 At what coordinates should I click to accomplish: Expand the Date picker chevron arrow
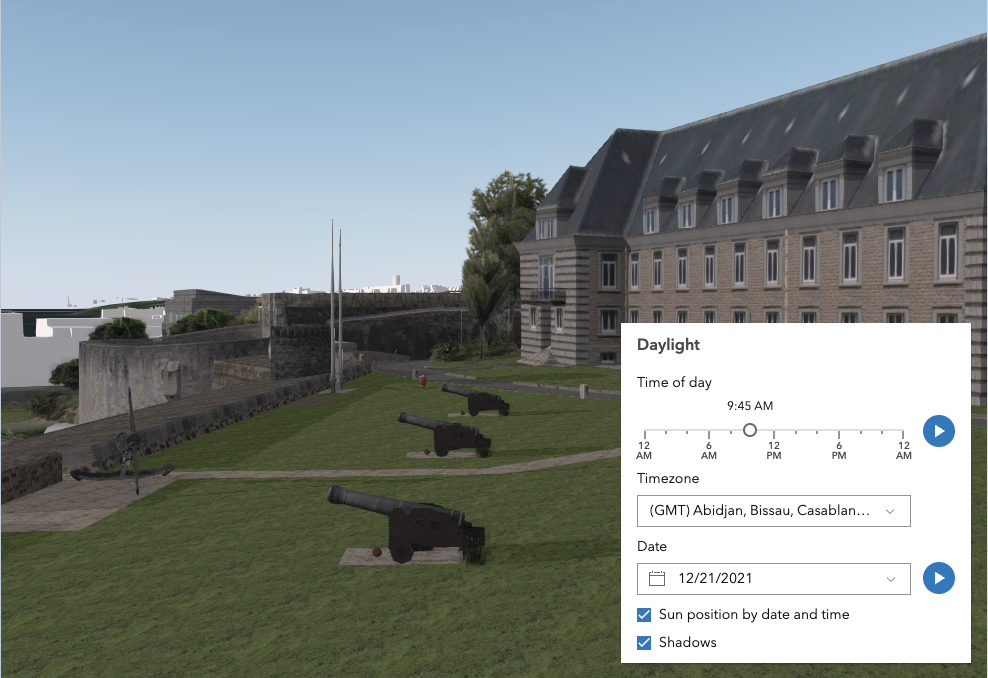coord(891,579)
